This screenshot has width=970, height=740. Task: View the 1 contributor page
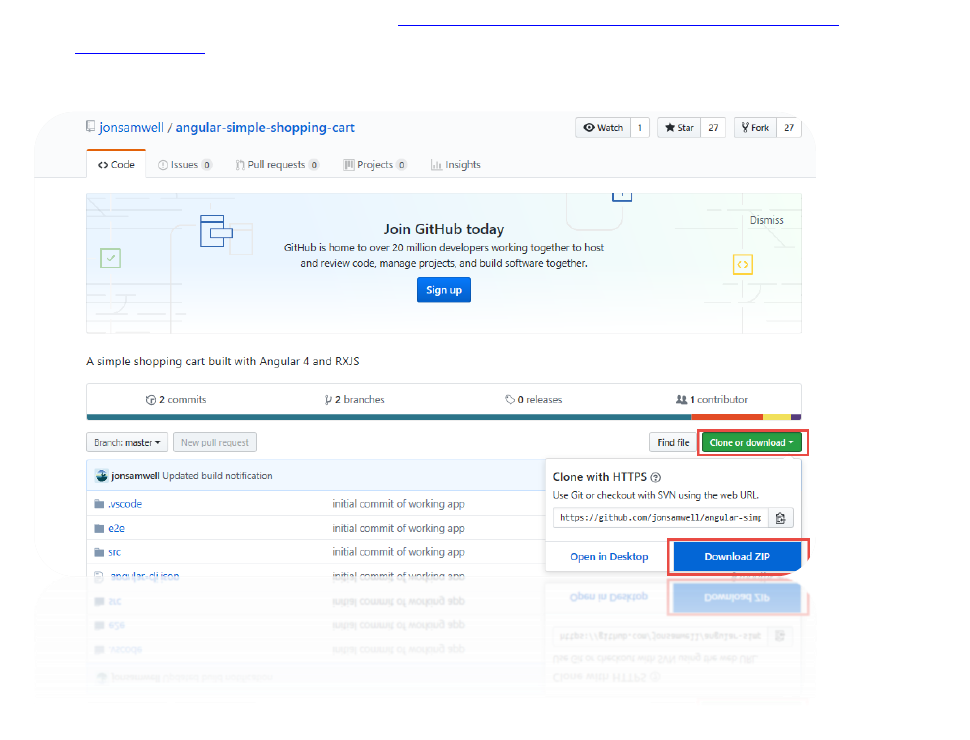click(x=711, y=400)
